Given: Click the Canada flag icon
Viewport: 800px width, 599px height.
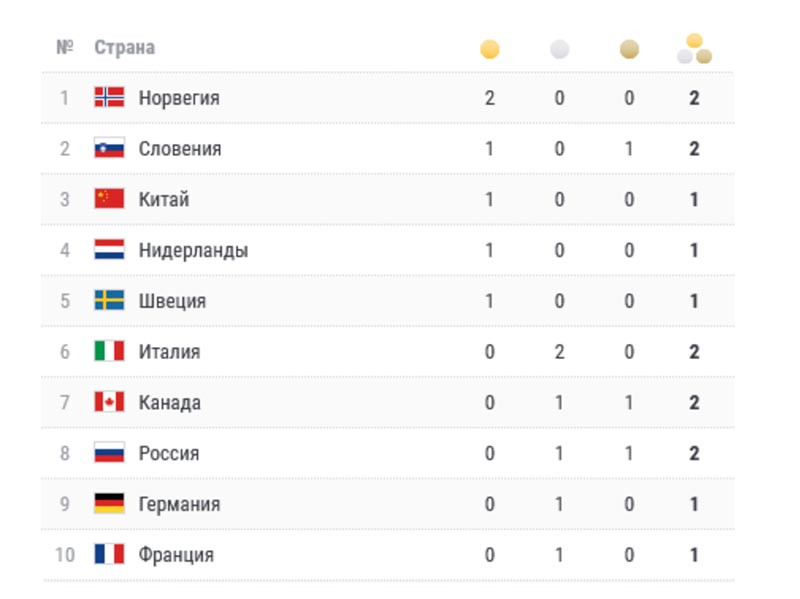Looking at the screenshot, I should tap(109, 402).
